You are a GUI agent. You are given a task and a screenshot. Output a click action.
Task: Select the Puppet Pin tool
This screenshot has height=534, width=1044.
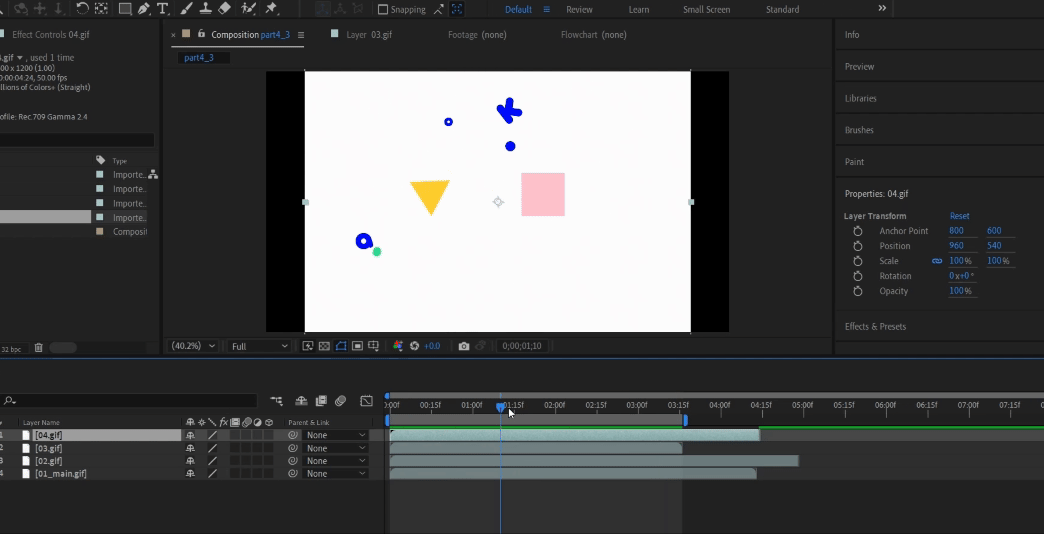point(271,9)
